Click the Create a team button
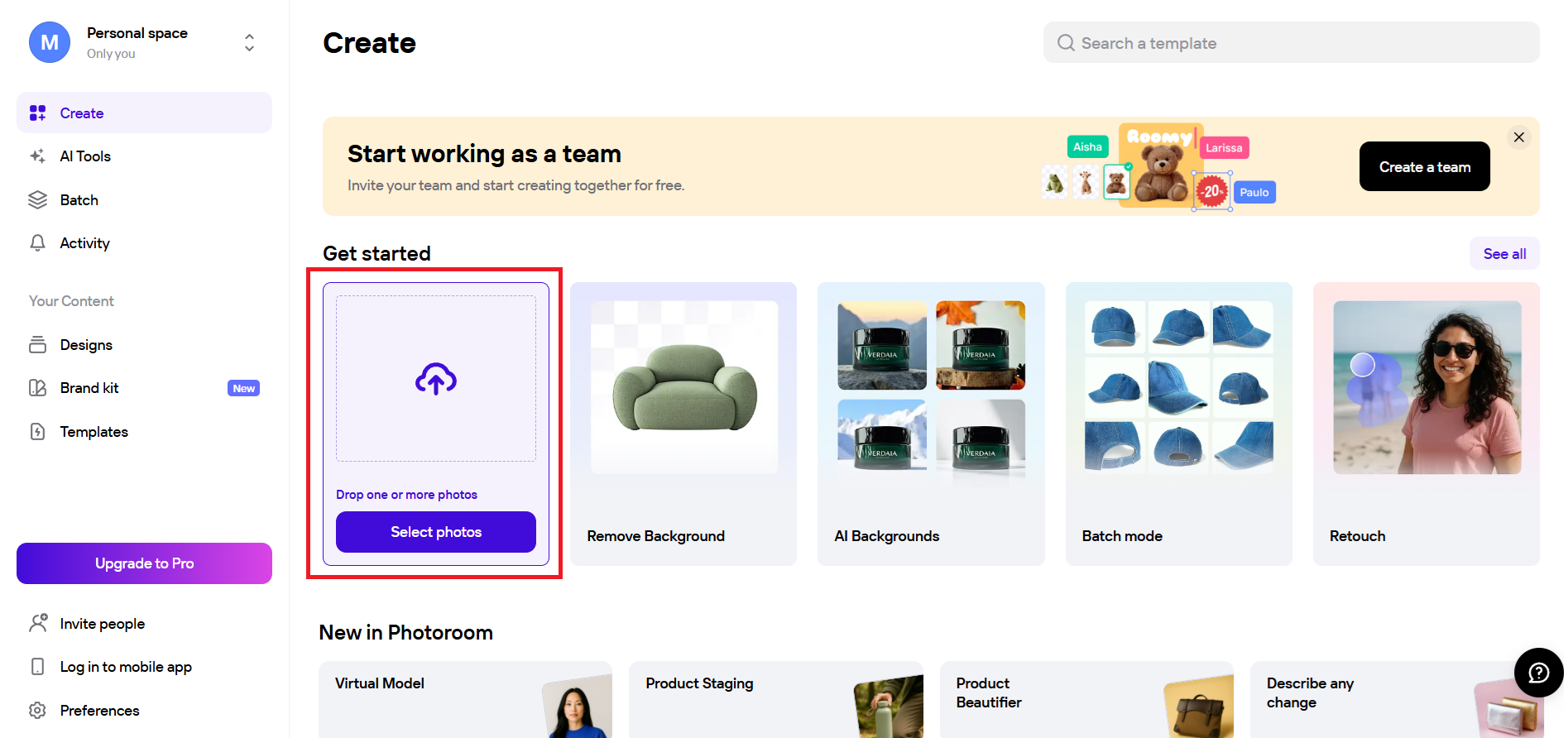This screenshot has height=738, width=1568. (x=1424, y=166)
